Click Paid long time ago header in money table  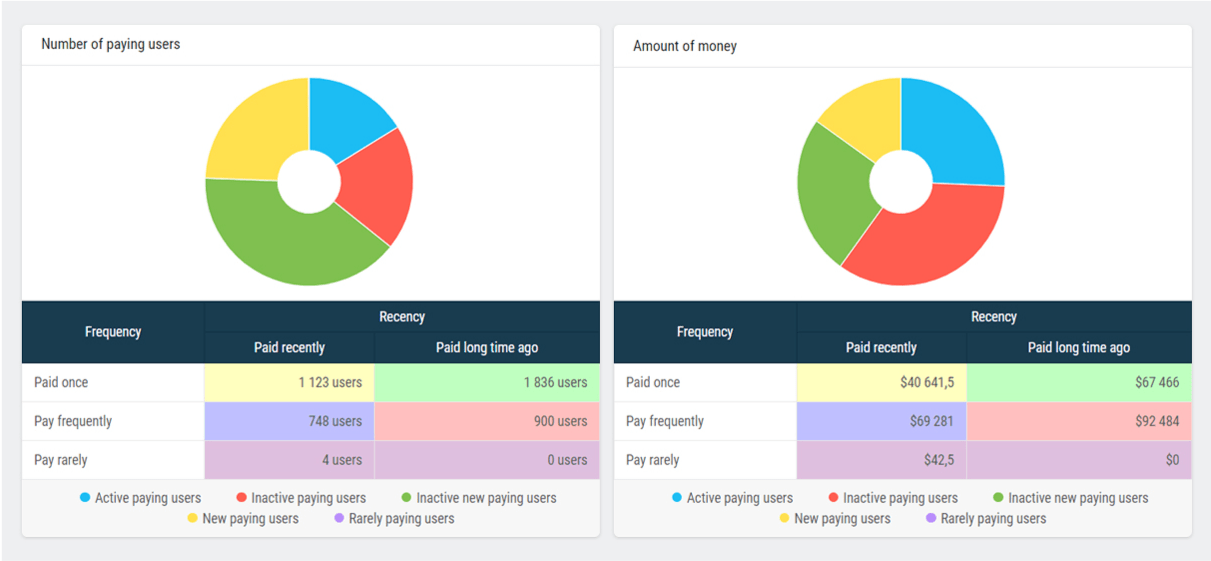pos(1079,348)
